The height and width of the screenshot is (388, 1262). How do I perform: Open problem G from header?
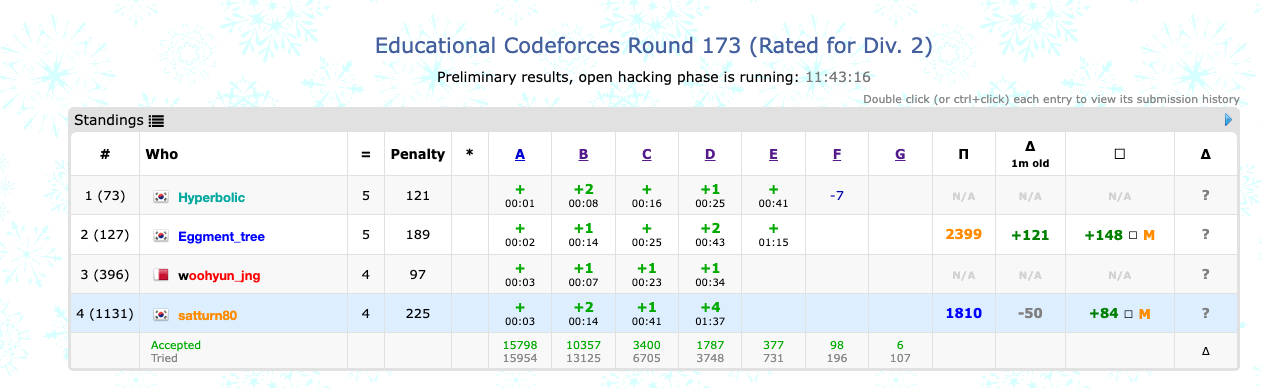(x=900, y=154)
